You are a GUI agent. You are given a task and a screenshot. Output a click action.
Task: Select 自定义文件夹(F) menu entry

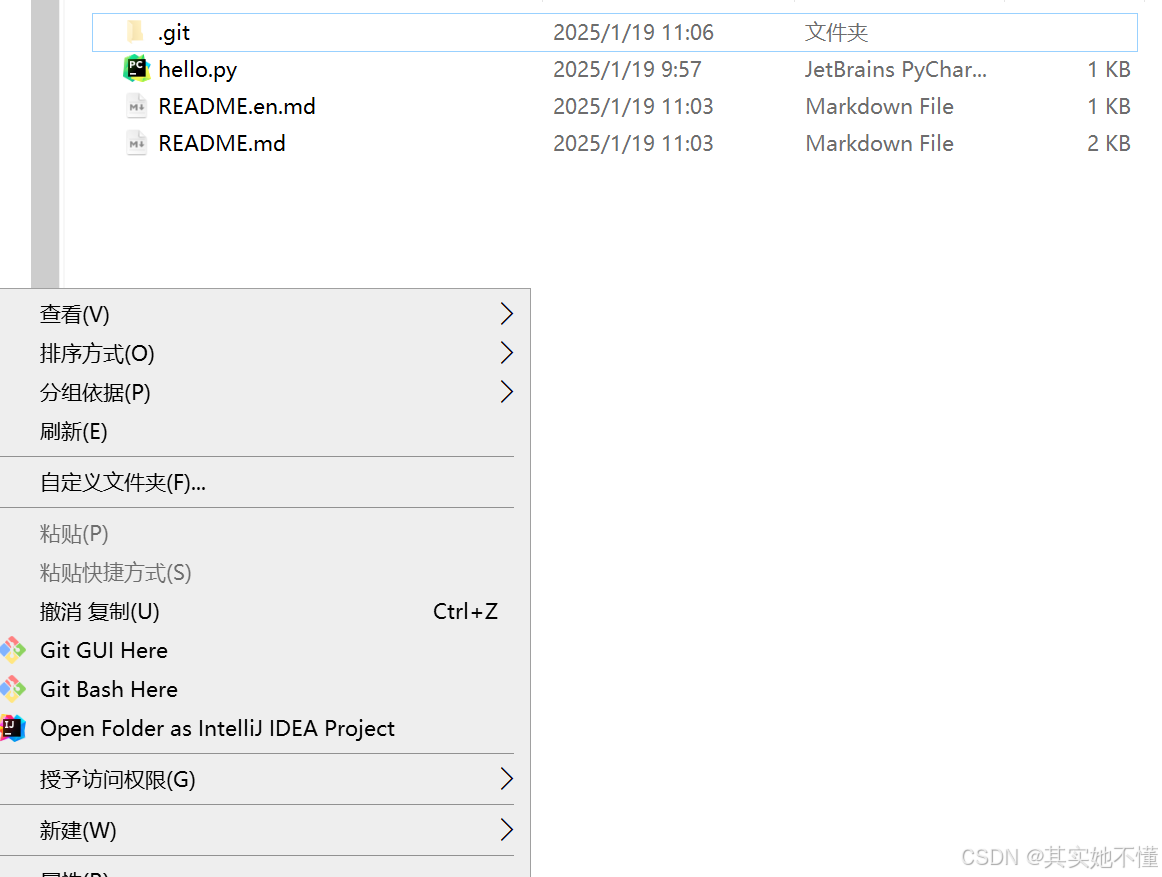tap(122, 481)
